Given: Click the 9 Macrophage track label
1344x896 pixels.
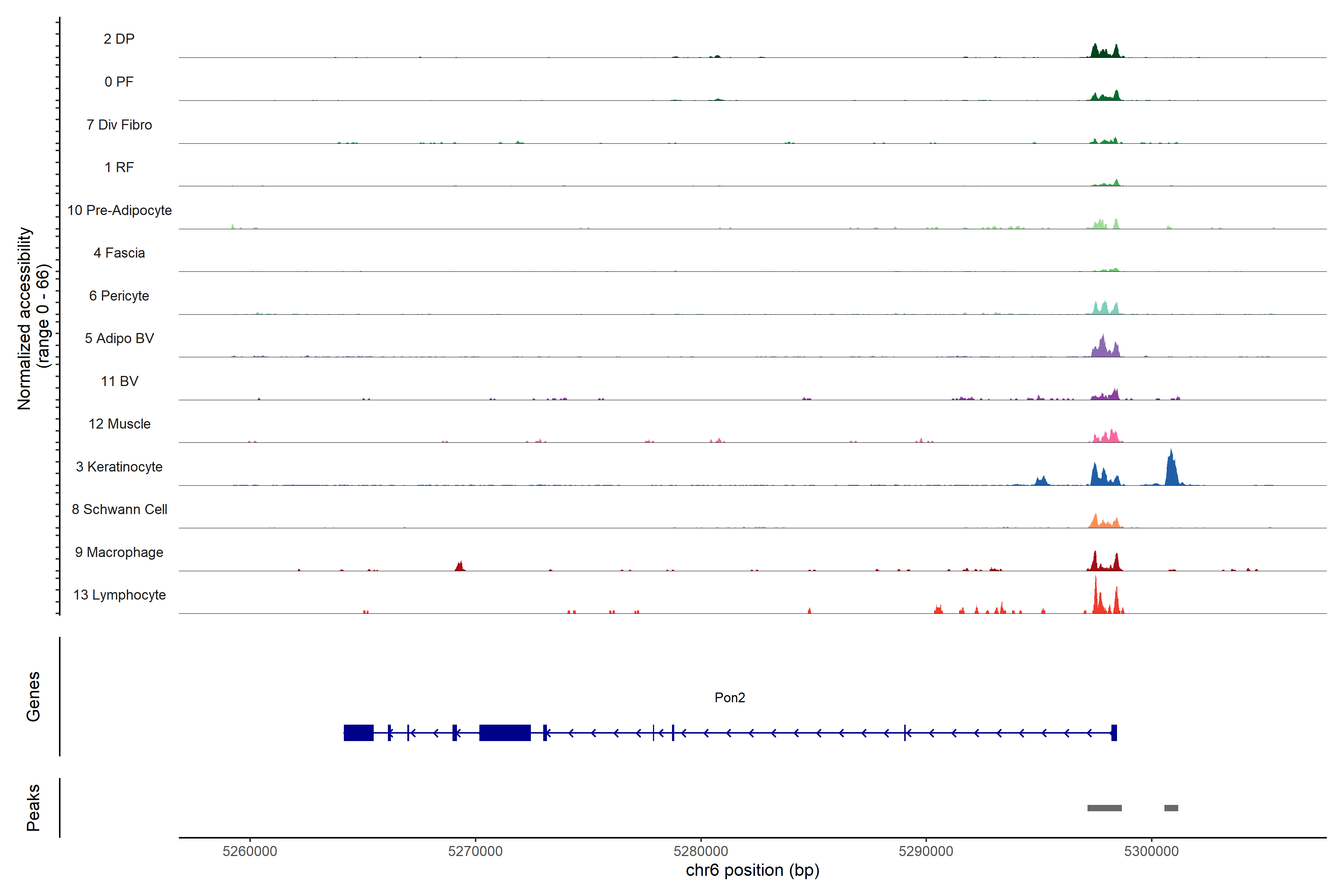Looking at the screenshot, I should point(119,552).
